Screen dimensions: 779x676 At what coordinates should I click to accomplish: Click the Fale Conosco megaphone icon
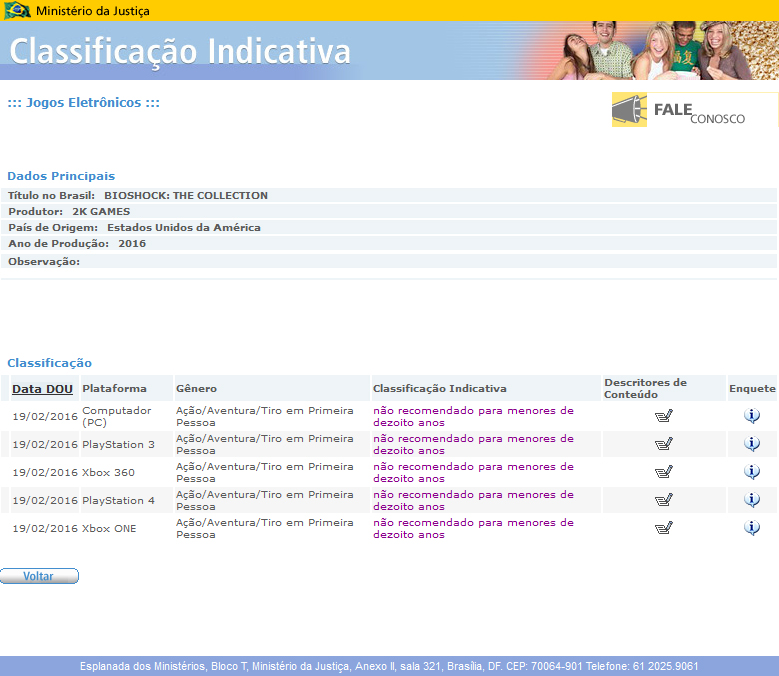(x=629, y=110)
